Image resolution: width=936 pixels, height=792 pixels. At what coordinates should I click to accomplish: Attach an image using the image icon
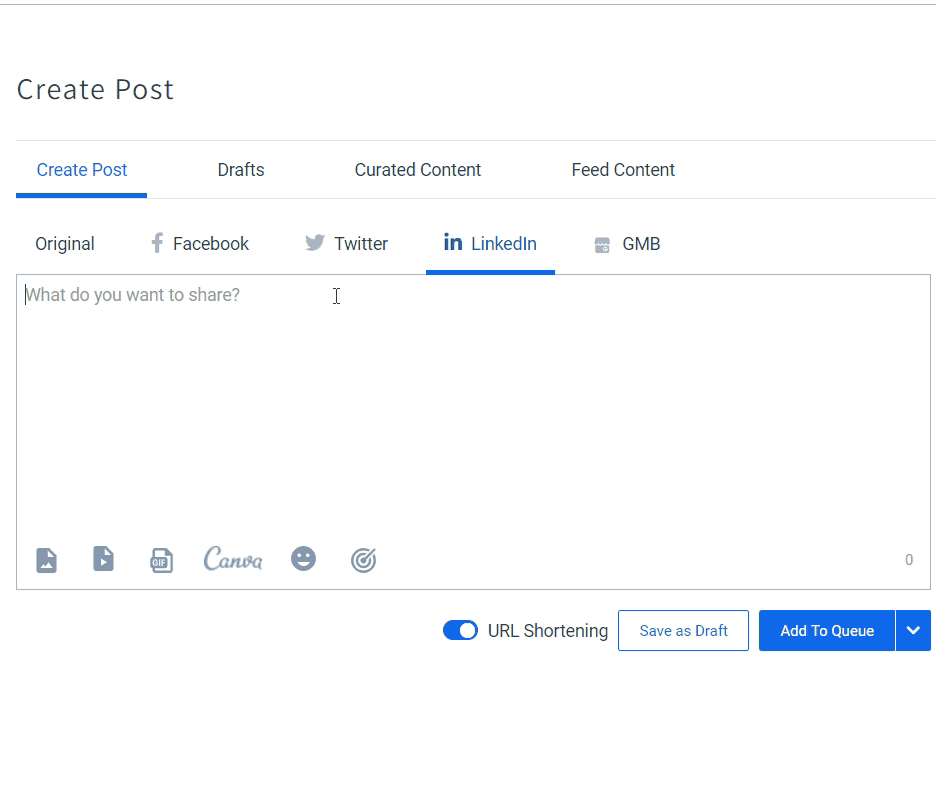coord(47,560)
